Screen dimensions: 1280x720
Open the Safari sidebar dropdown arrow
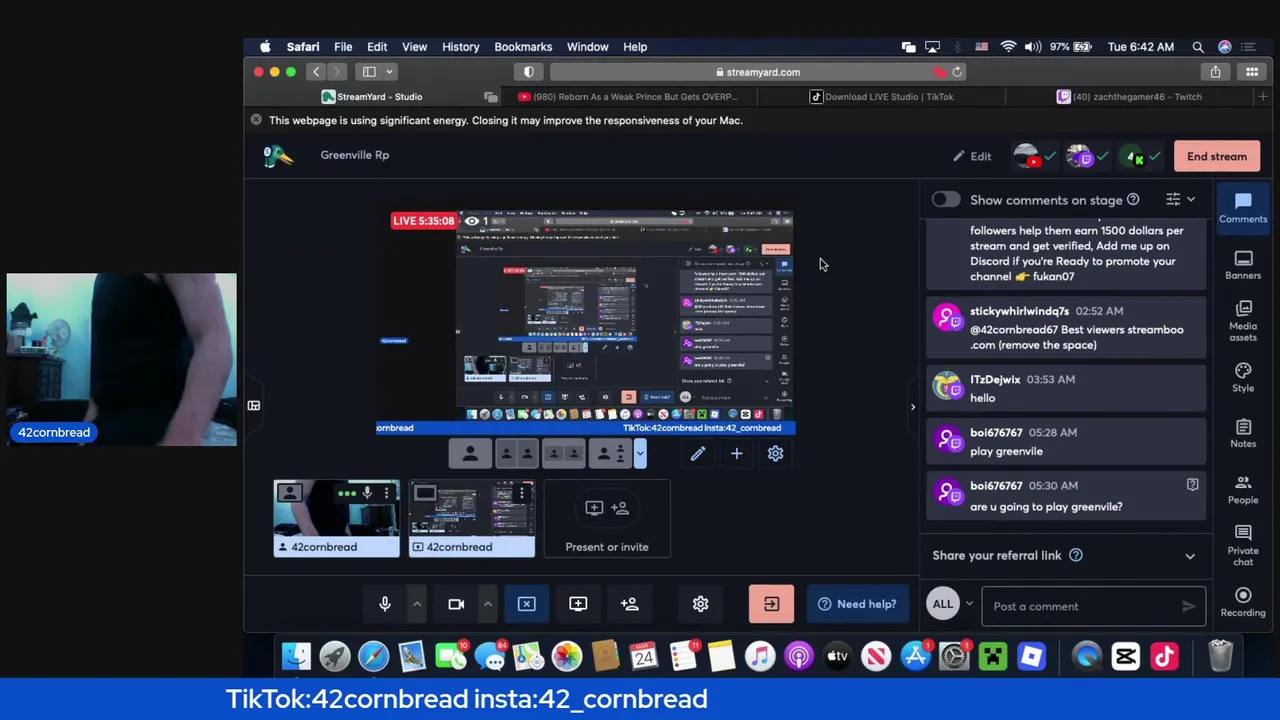pyautogui.click(x=389, y=72)
